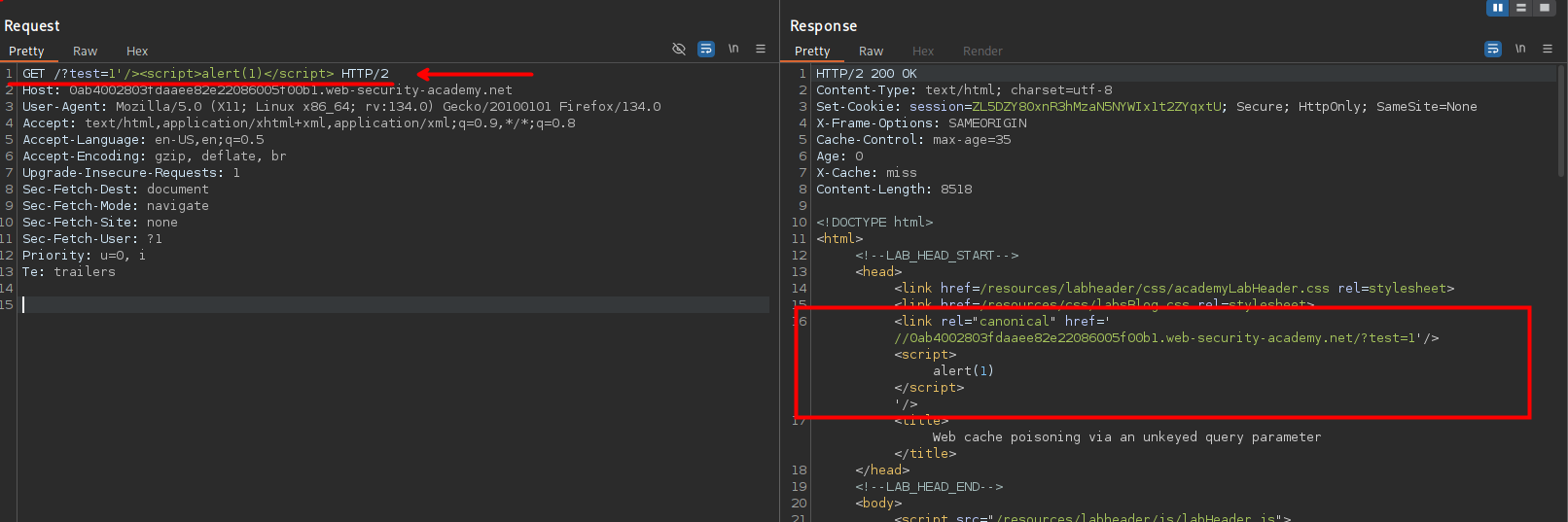Click the LAB_HEAD_END comment line
Image resolution: width=1568 pixels, height=522 pixels.
point(929,487)
